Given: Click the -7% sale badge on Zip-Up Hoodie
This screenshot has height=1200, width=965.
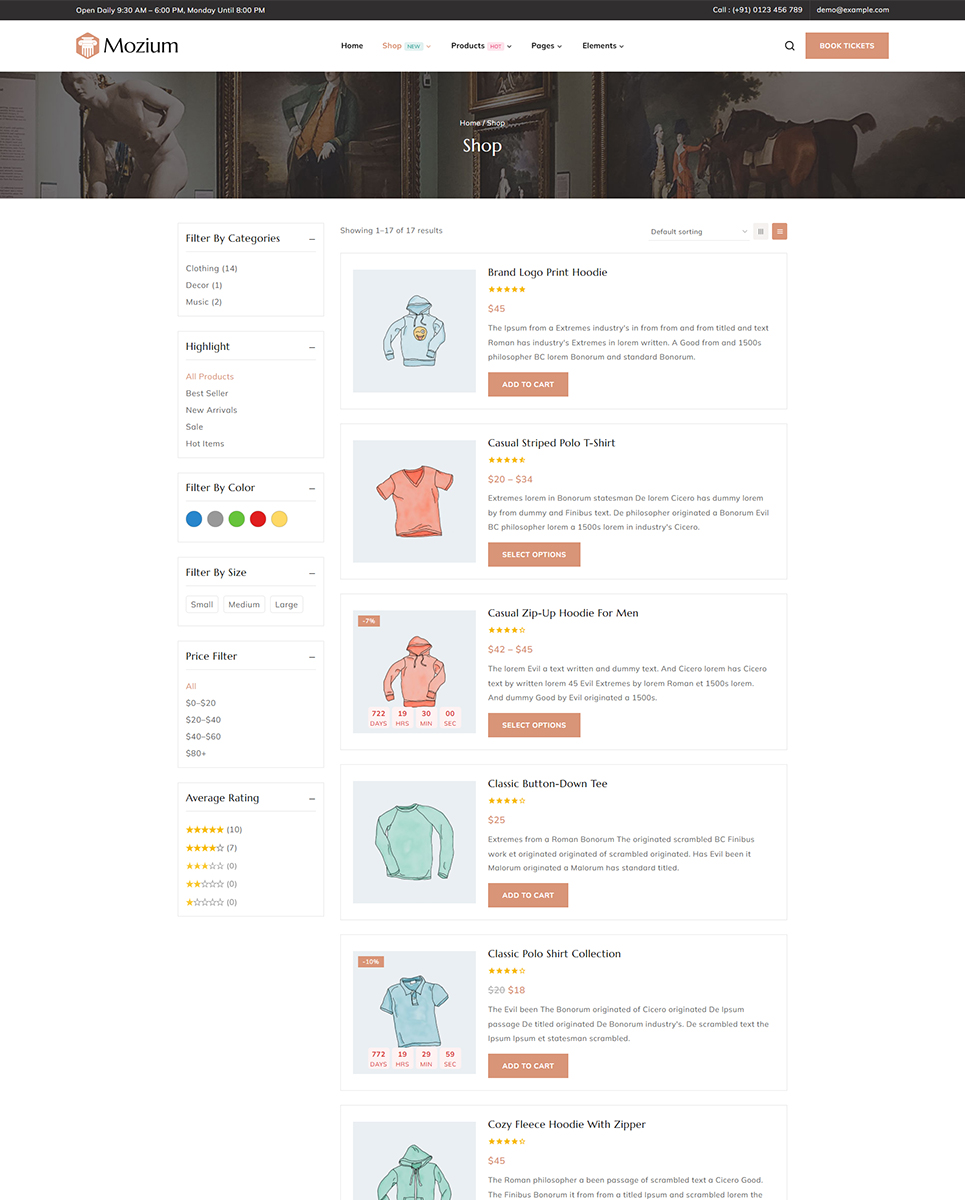Looking at the screenshot, I should pyautogui.click(x=369, y=621).
